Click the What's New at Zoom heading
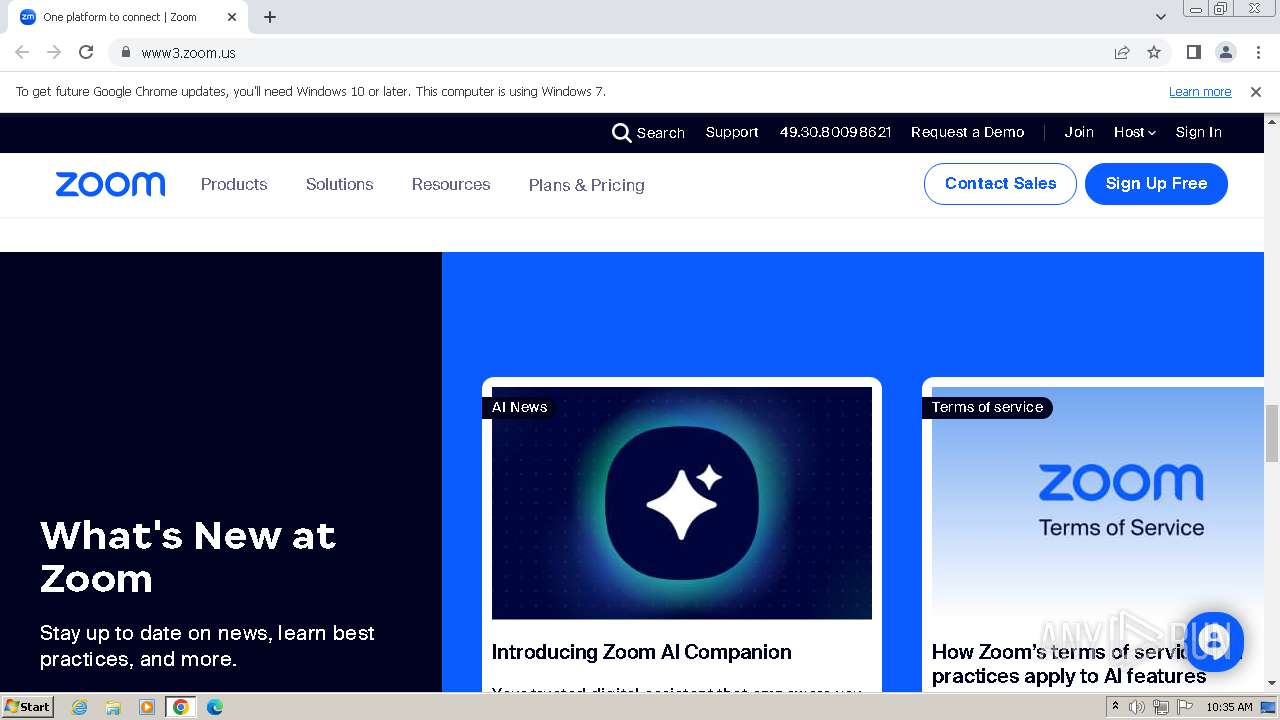This screenshot has height=720, width=1280. [x=188, y=557]
